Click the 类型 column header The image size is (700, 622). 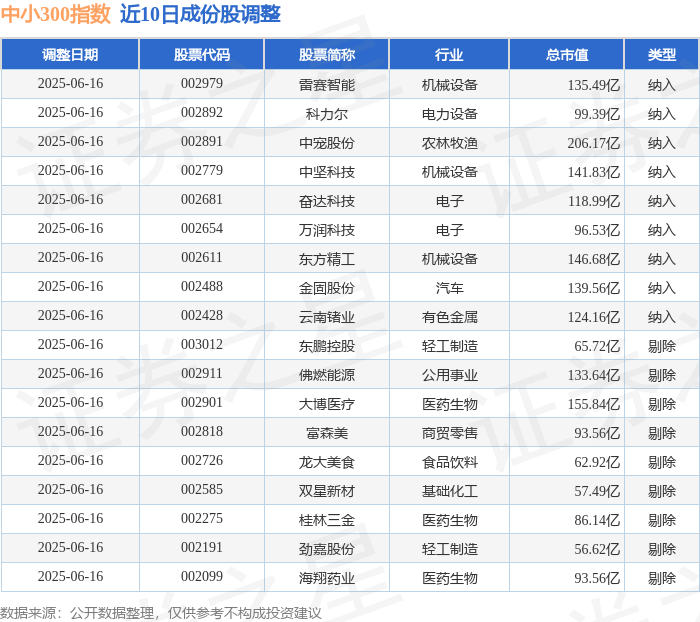[662, 55]
